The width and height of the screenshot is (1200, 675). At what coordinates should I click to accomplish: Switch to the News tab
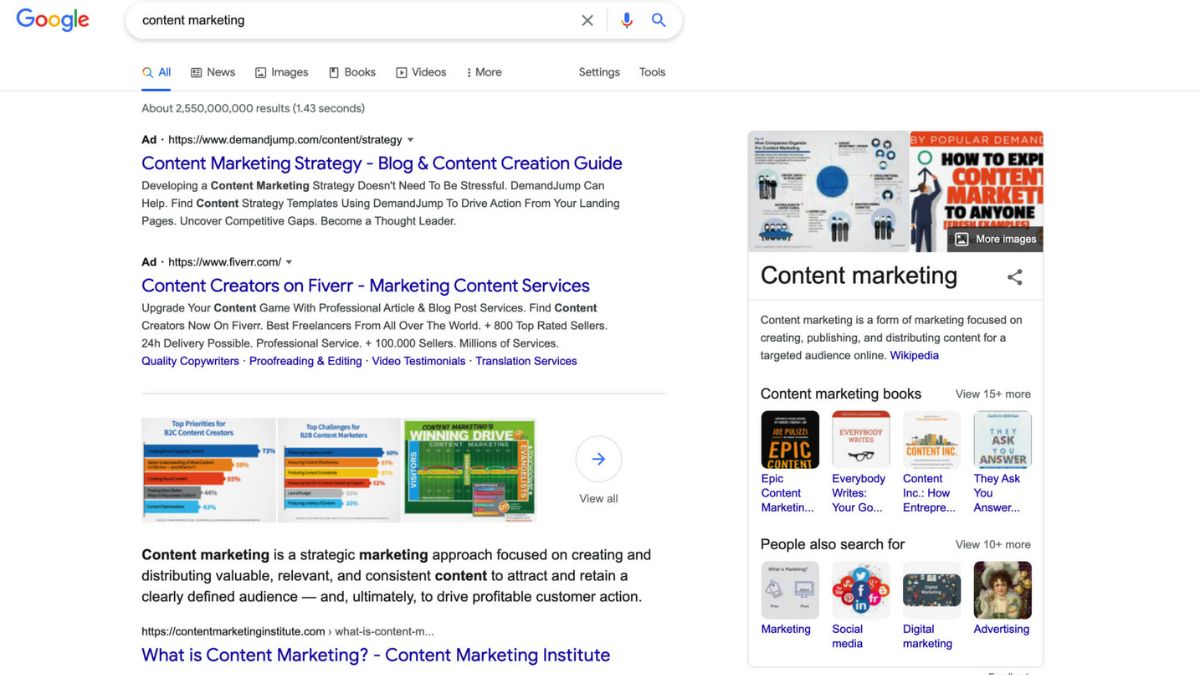coord(213,72)
